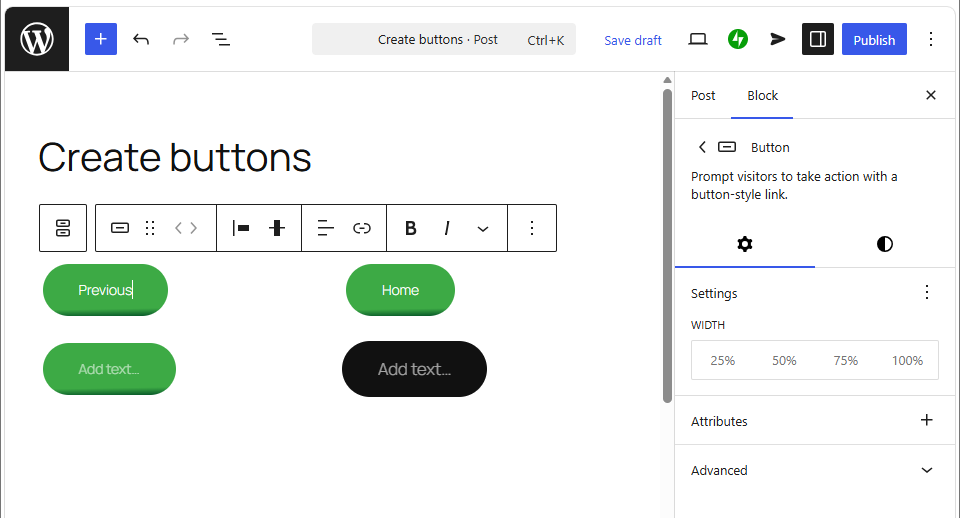Open the vertical alignment option
960x518 pixels.
click(277, 228)
